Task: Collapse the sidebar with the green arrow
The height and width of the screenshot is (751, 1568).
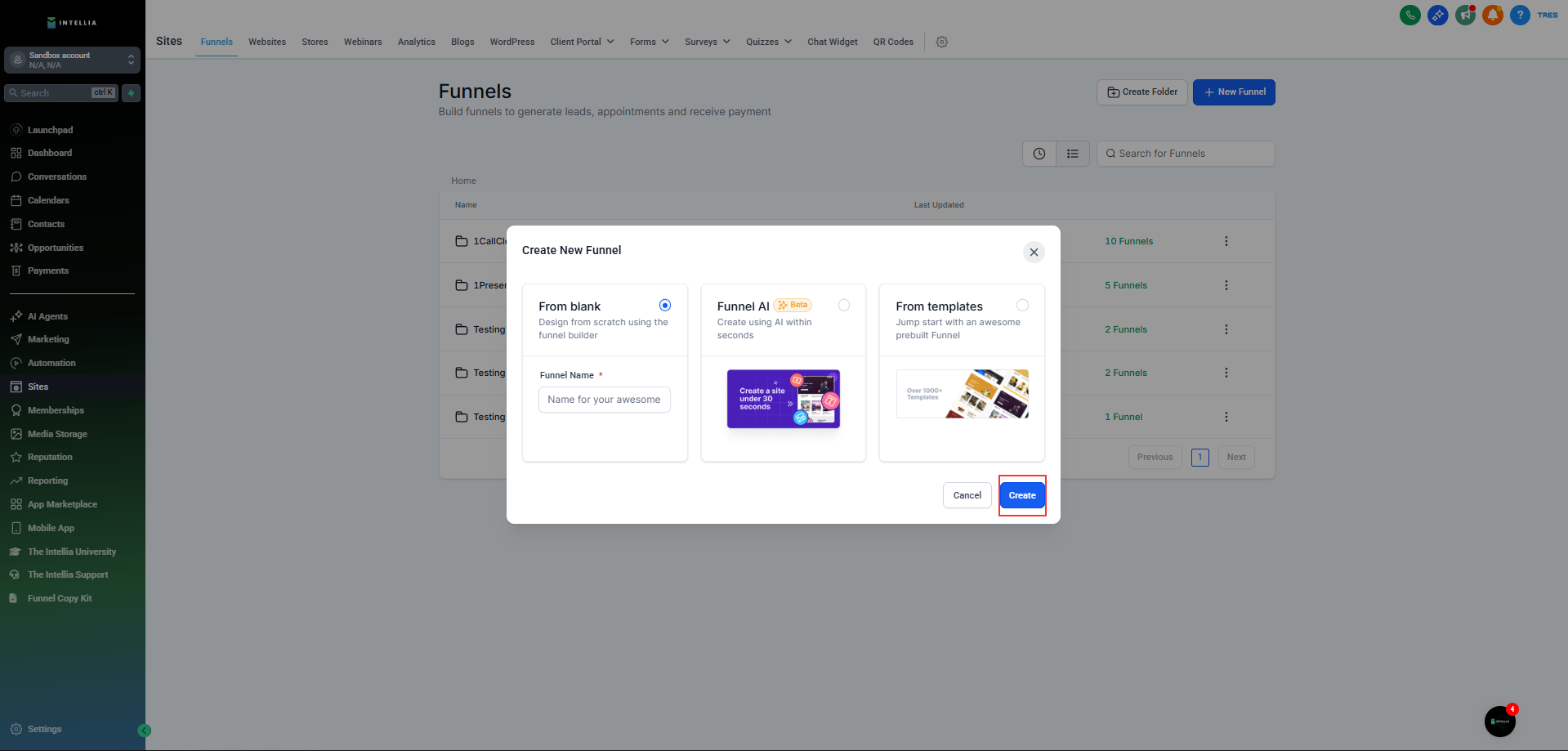Action: click(x=145, y=731)
